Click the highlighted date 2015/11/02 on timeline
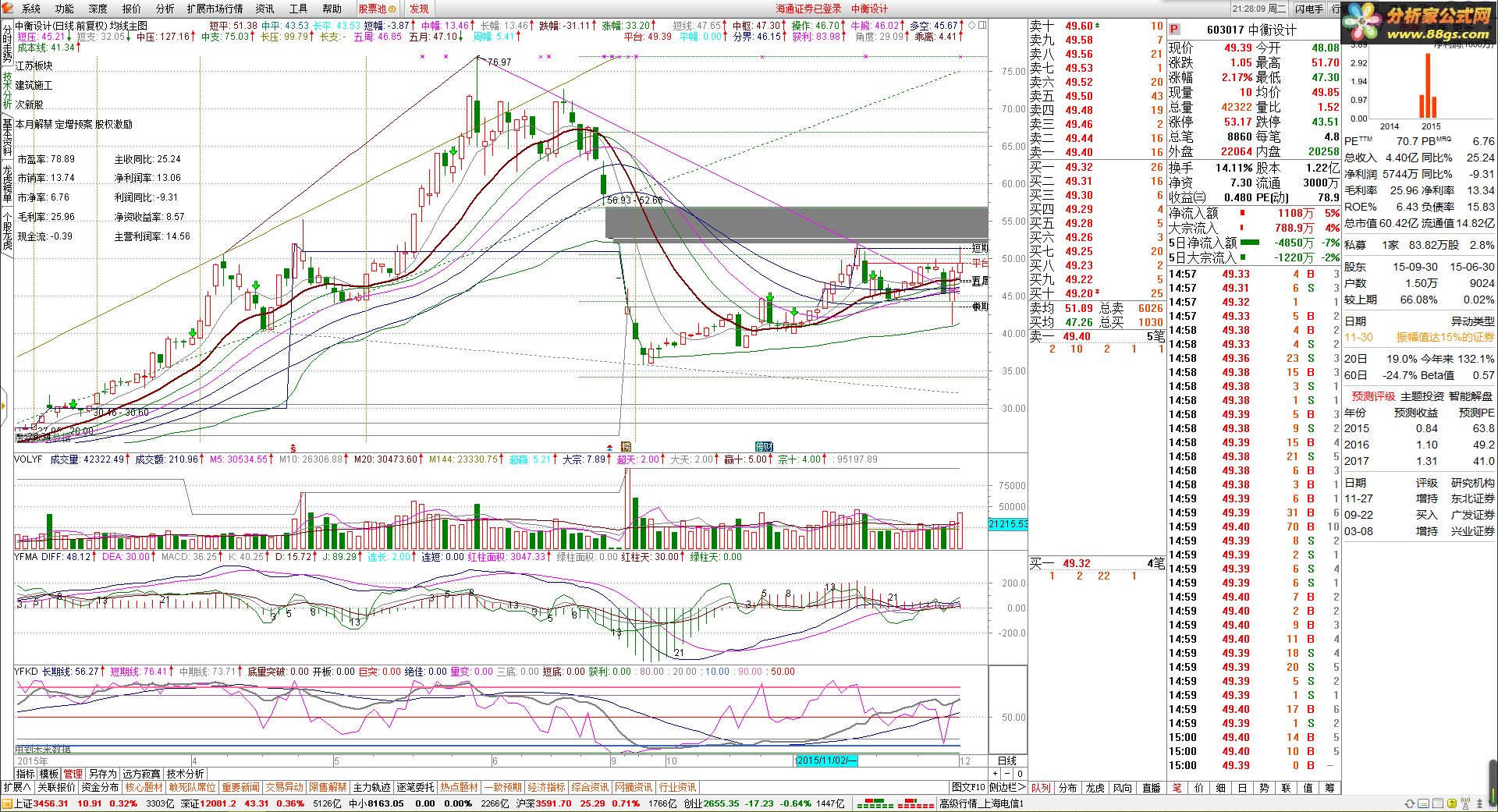Viewport: 1498px width, 812px height. click(827, 761)
